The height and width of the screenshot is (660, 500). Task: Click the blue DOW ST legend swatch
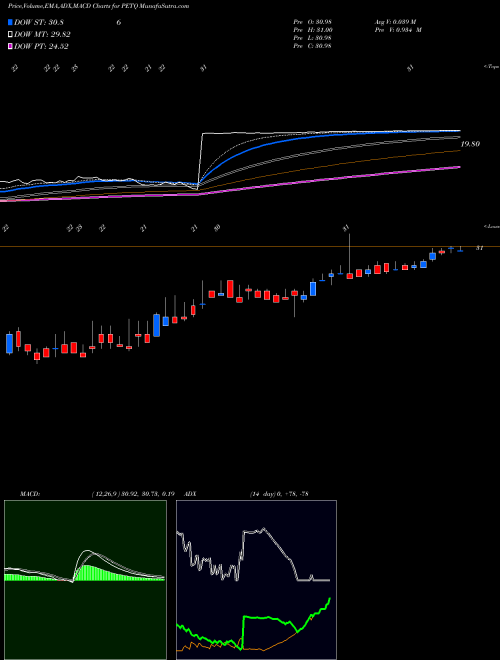[10, 22]
